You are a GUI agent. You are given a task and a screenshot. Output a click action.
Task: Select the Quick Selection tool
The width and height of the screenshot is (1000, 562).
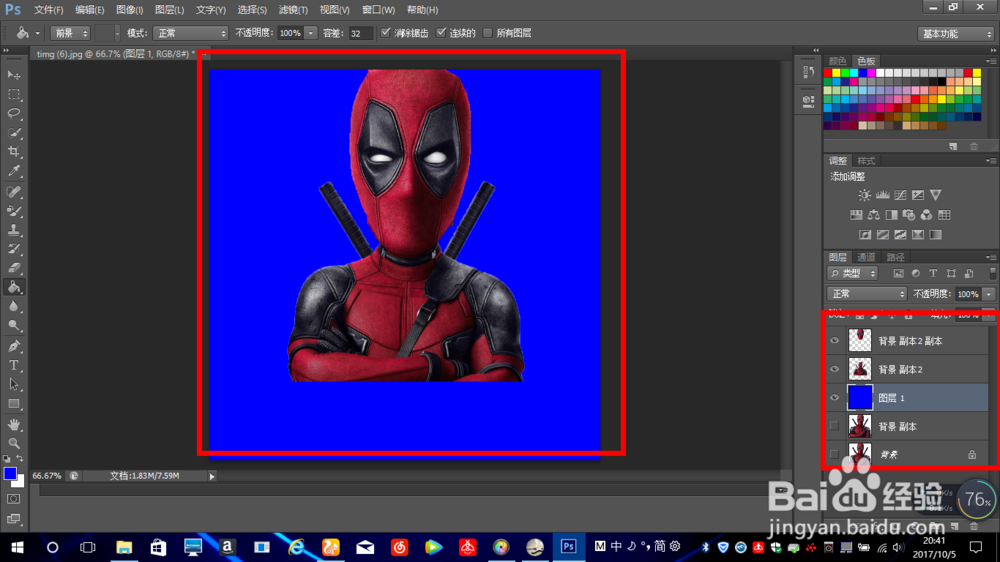pyautogui.click(x=13, y=133)
